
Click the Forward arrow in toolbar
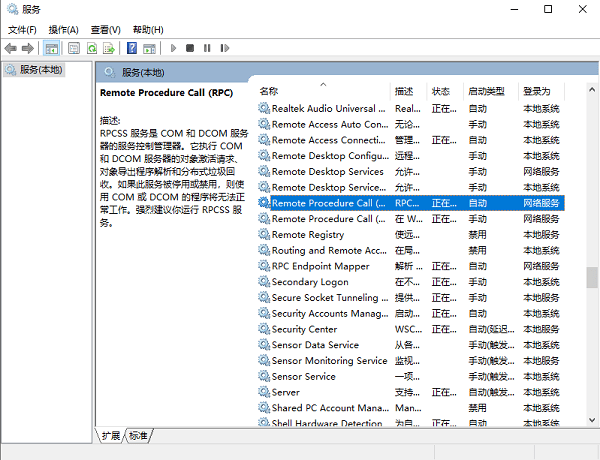(28, 48)
